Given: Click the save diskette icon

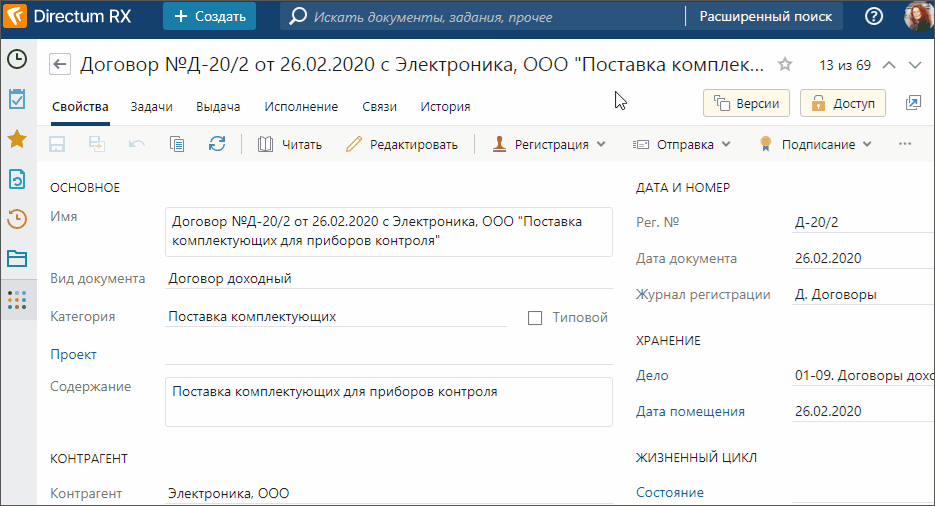Looking at the screenshot, I should click(57, 144).
